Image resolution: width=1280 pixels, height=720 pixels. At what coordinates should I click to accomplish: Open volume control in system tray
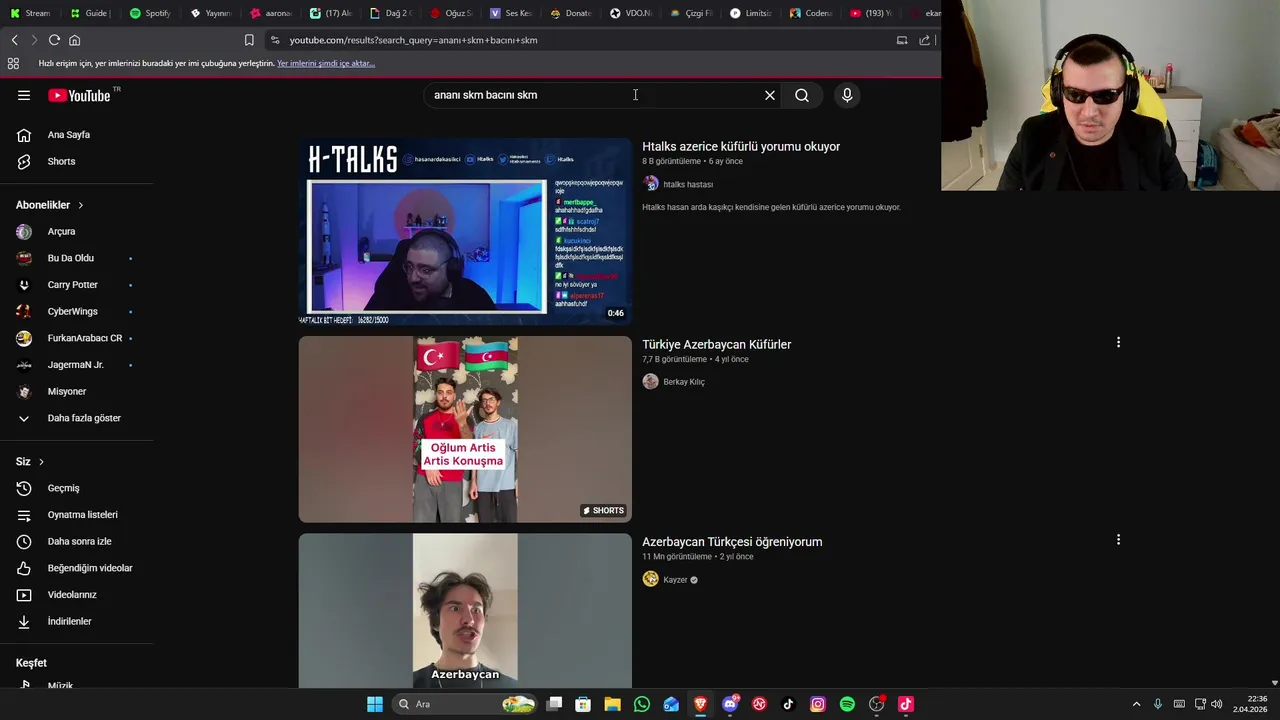point(1217,704)
